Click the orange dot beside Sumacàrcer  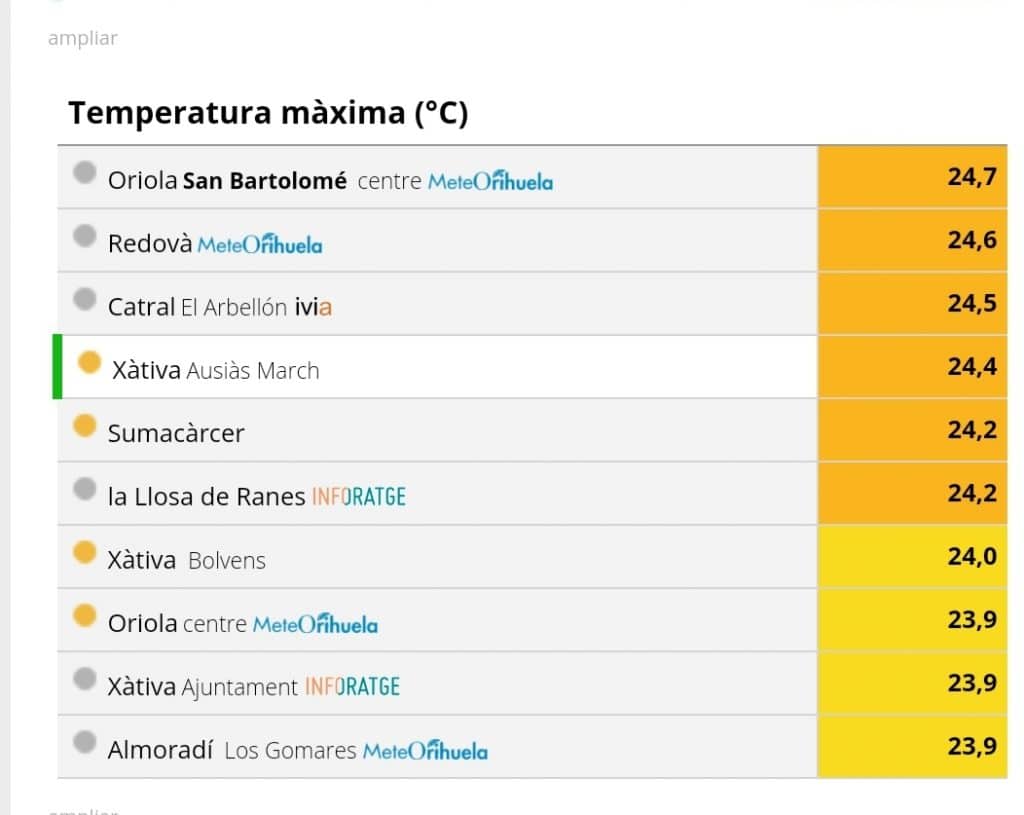(x=84, y=426)
